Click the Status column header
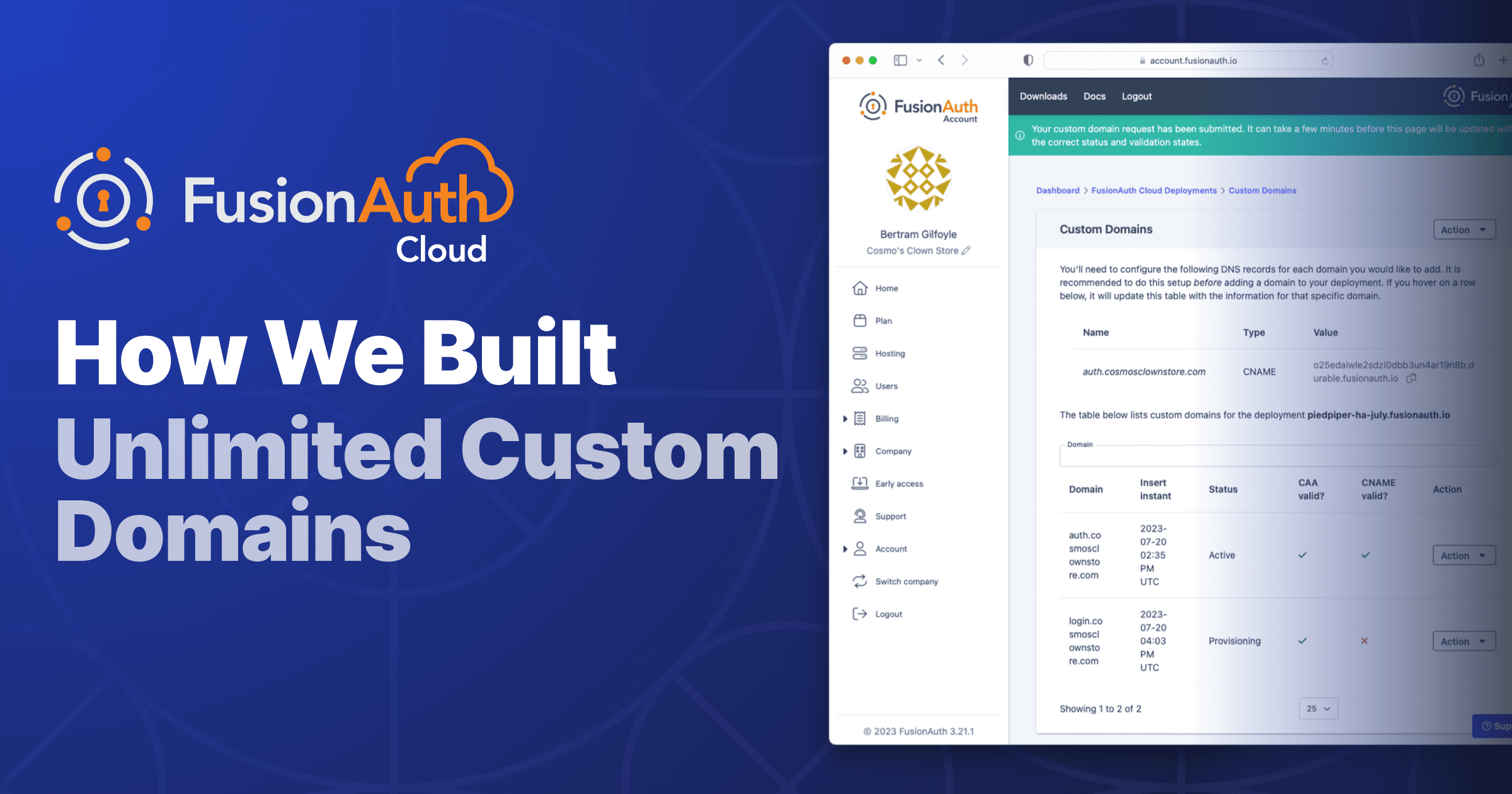1512x794 pixels. 1223,489
